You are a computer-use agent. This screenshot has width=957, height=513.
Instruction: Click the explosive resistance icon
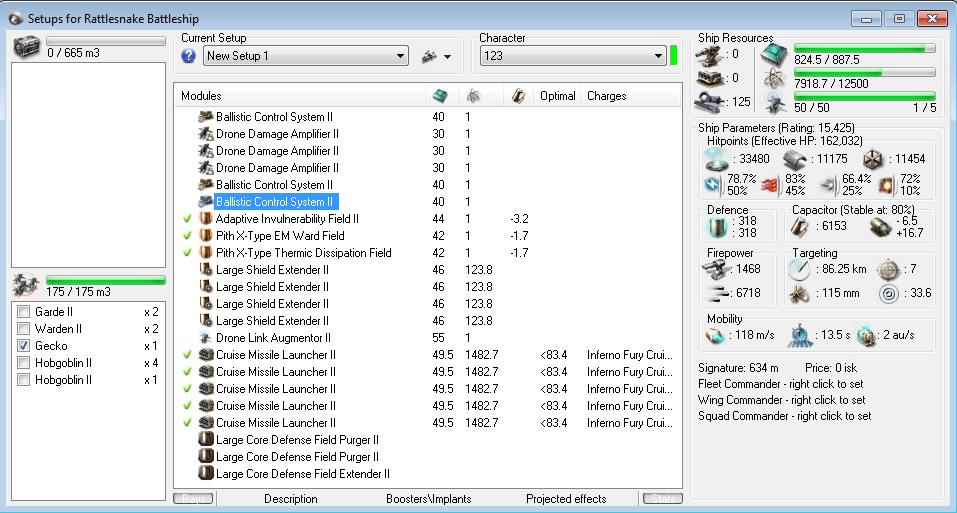(x=886, y=185)
